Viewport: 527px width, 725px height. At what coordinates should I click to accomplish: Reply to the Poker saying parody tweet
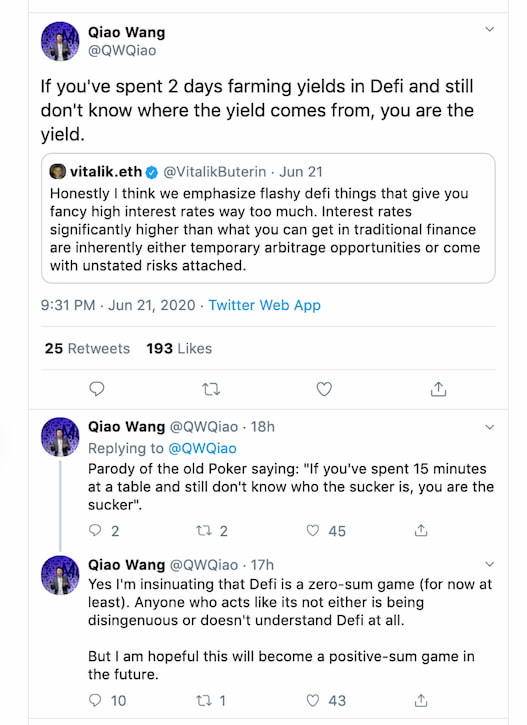click(95, 530)
